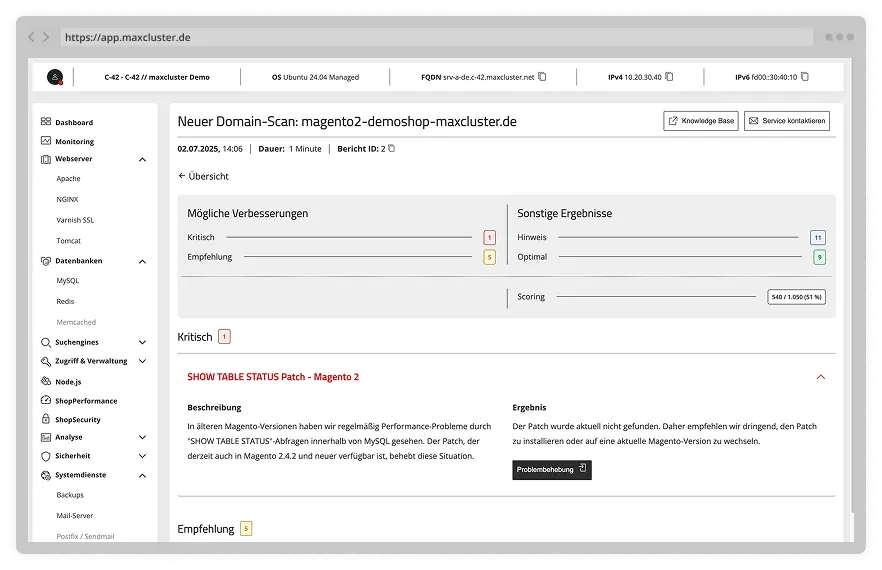Open MySQL in the sidebar
Screen dimensions: 882x570
point(68,281)
